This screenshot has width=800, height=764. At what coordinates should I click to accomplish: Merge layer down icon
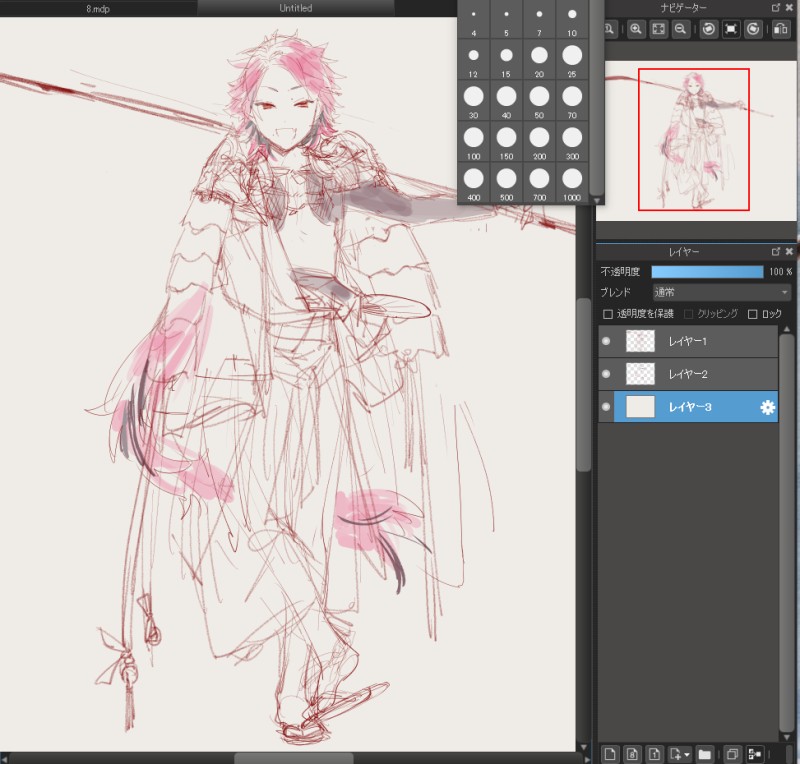tap(755, 754)
